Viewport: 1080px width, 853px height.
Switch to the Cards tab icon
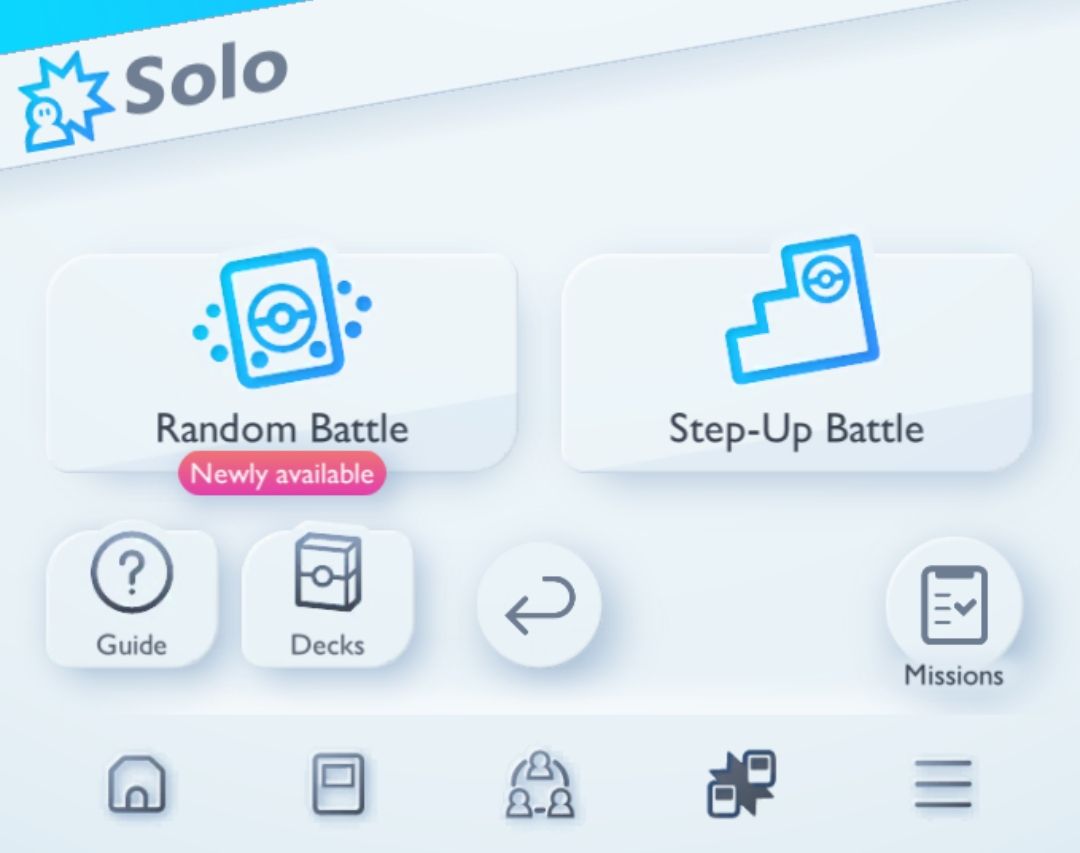tap(338, 783)
